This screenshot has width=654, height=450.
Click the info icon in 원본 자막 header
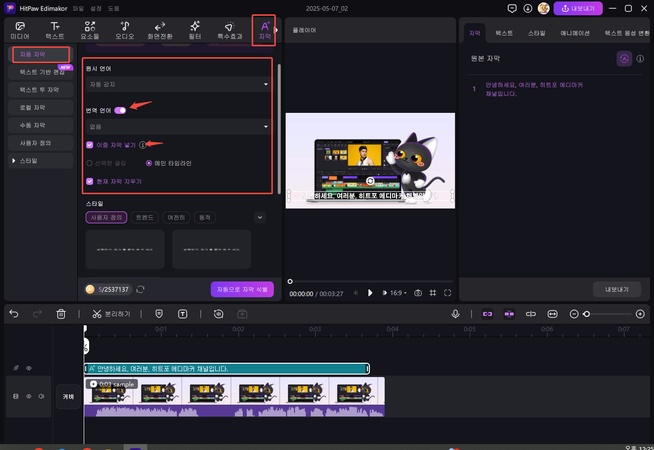pos(640,59)
